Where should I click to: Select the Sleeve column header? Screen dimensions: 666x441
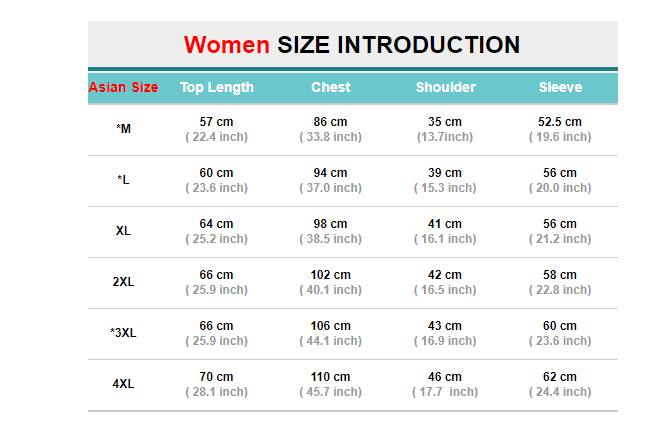(560, 87)
